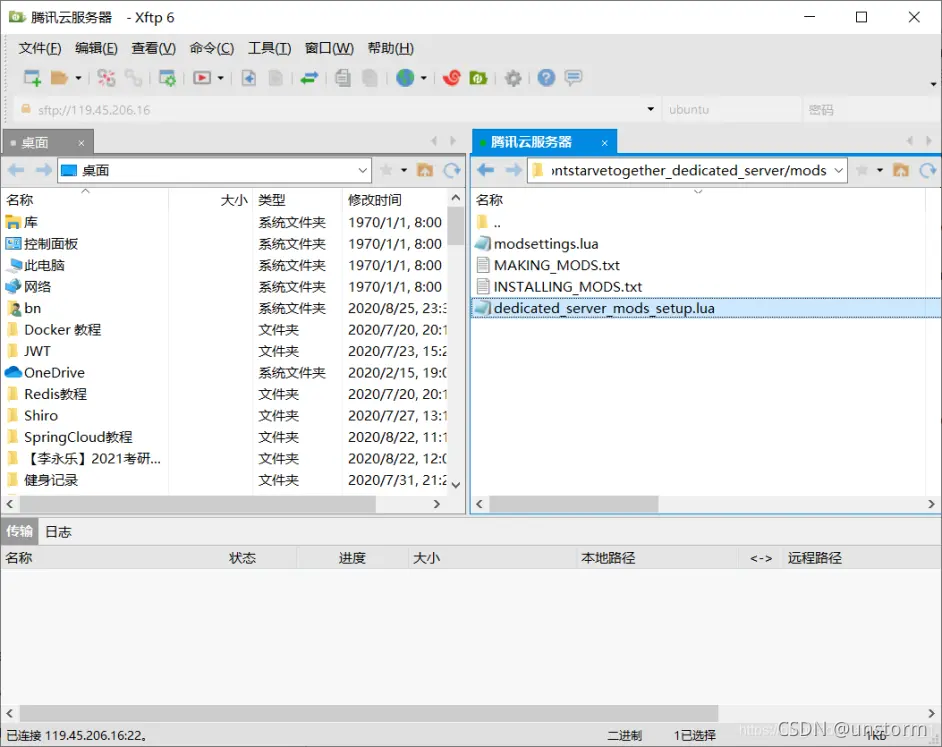
Task: Open Options via gear icon
Action: point(513,78)
